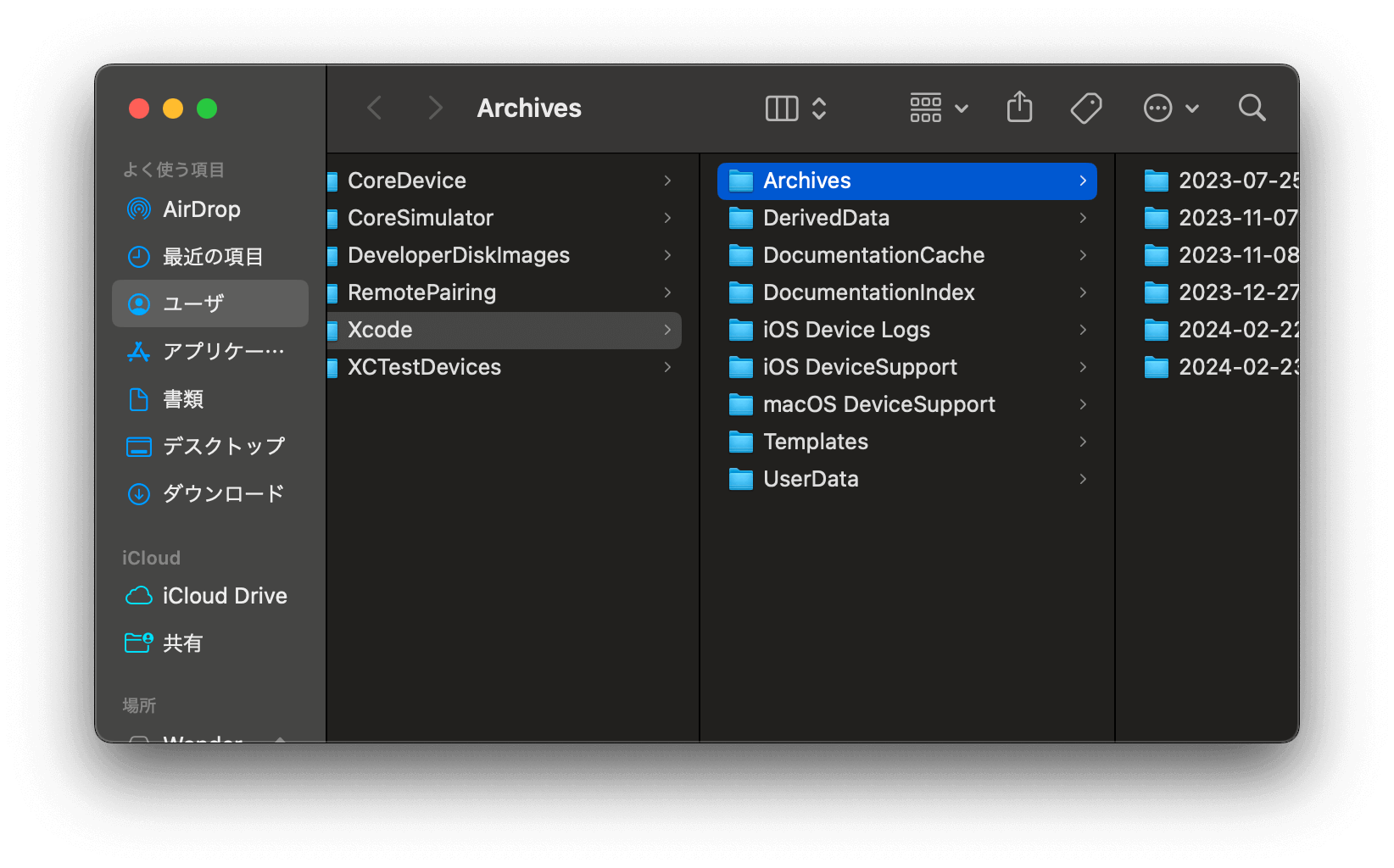Open 書類 in the sidebar
The height and width of the screenshot is (868, 1394).
pos(210,398)
